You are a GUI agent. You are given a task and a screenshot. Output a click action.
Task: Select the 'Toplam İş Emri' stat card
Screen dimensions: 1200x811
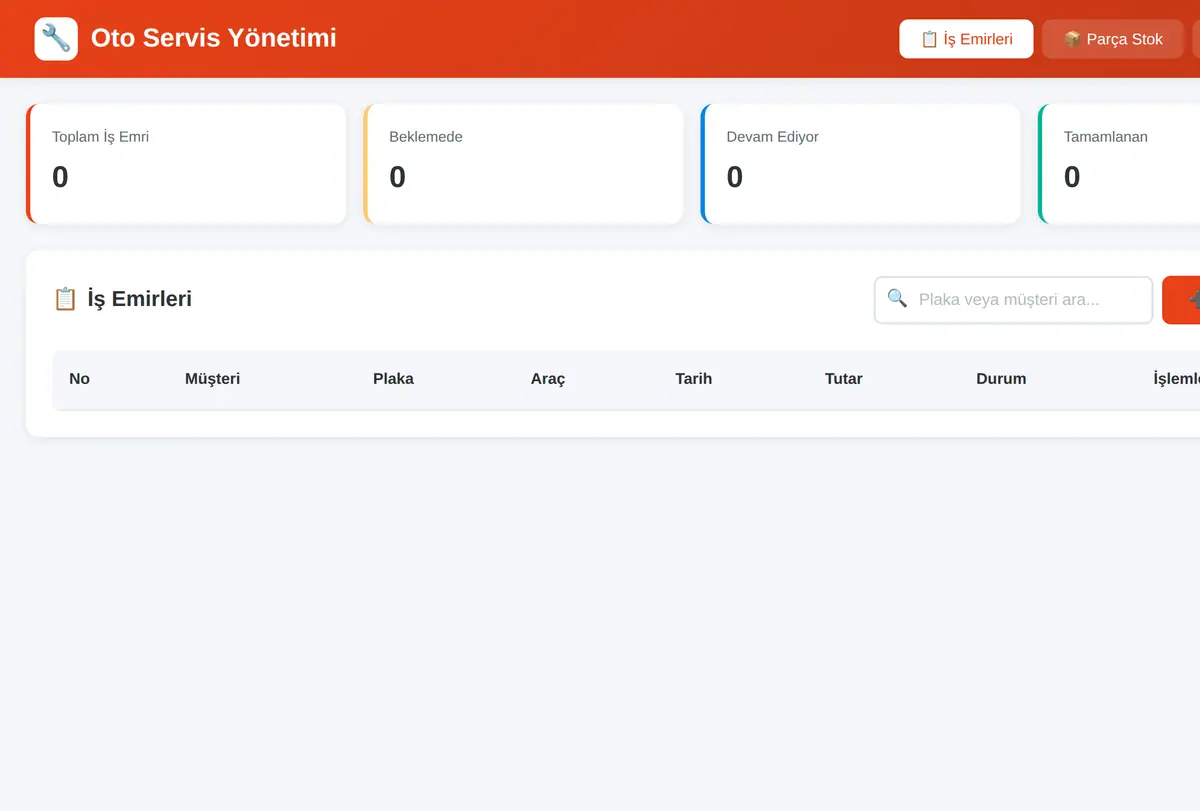tap(186, 164)
